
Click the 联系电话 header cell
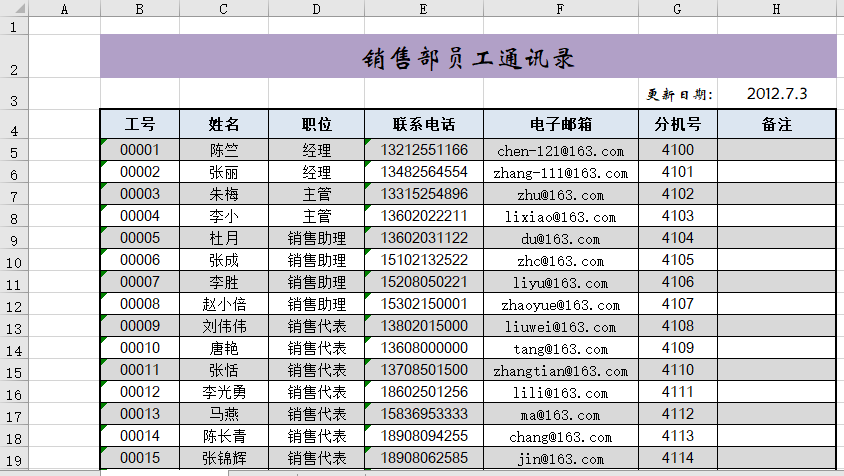tap(423, 125)
